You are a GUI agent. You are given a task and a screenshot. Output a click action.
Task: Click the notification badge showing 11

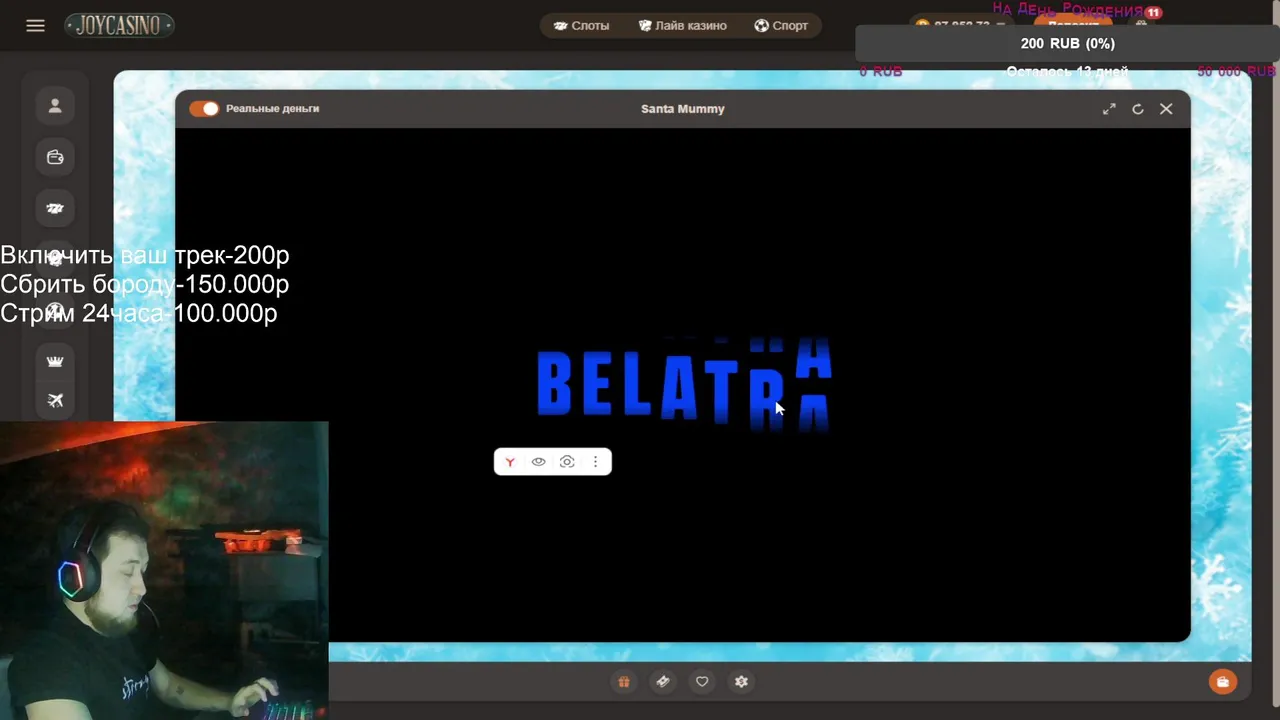point(1153,13)
